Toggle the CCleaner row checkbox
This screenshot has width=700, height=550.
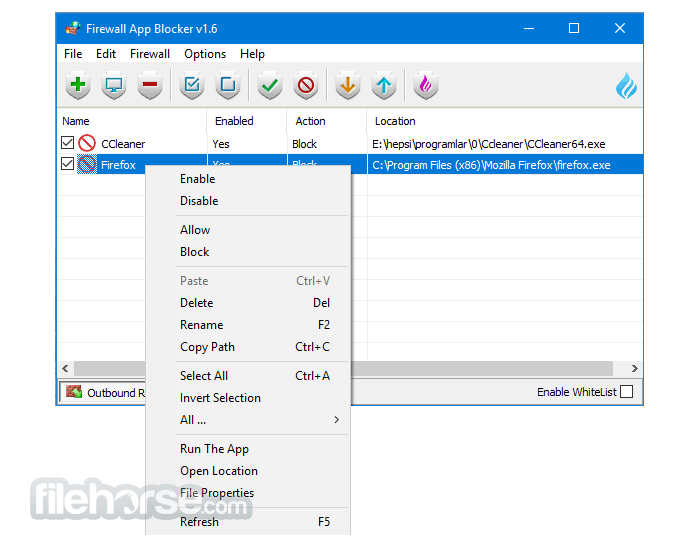point(67,143)
